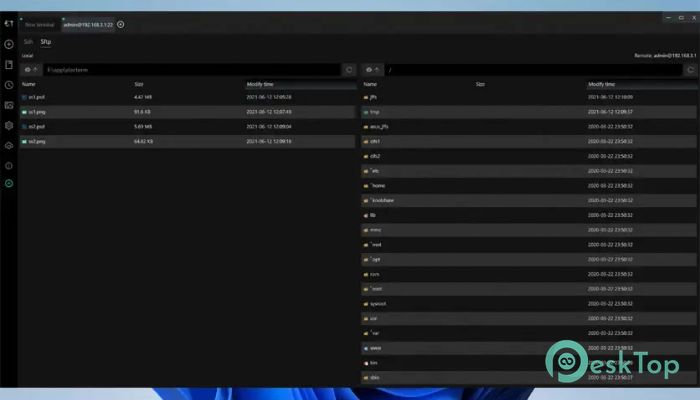This screenshot has height=400, width=700.
Task: Click size cell 5.69 MB in Local pane
Action: (x=143, y=126)
